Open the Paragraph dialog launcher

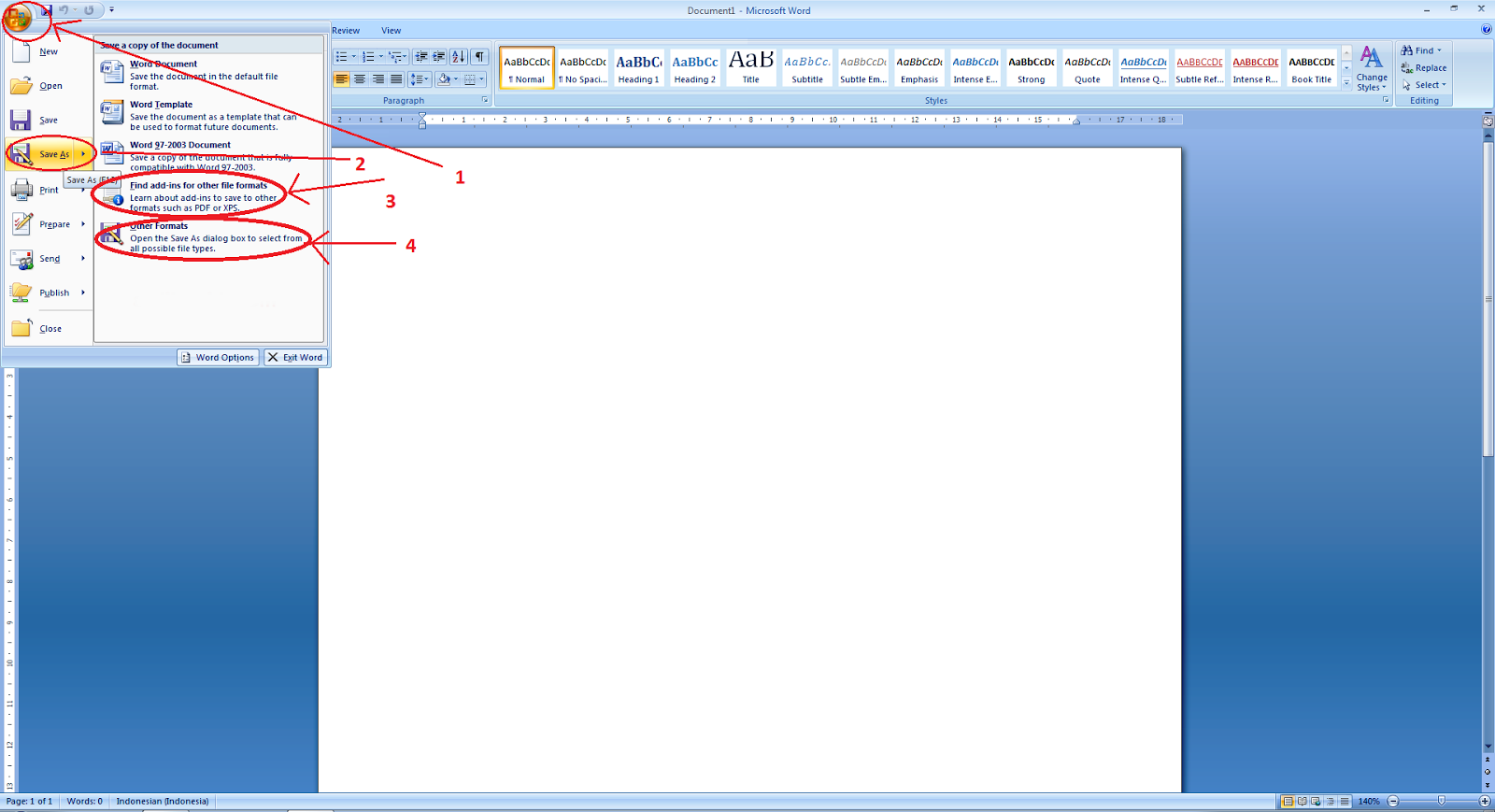click(x=485, y=100)
